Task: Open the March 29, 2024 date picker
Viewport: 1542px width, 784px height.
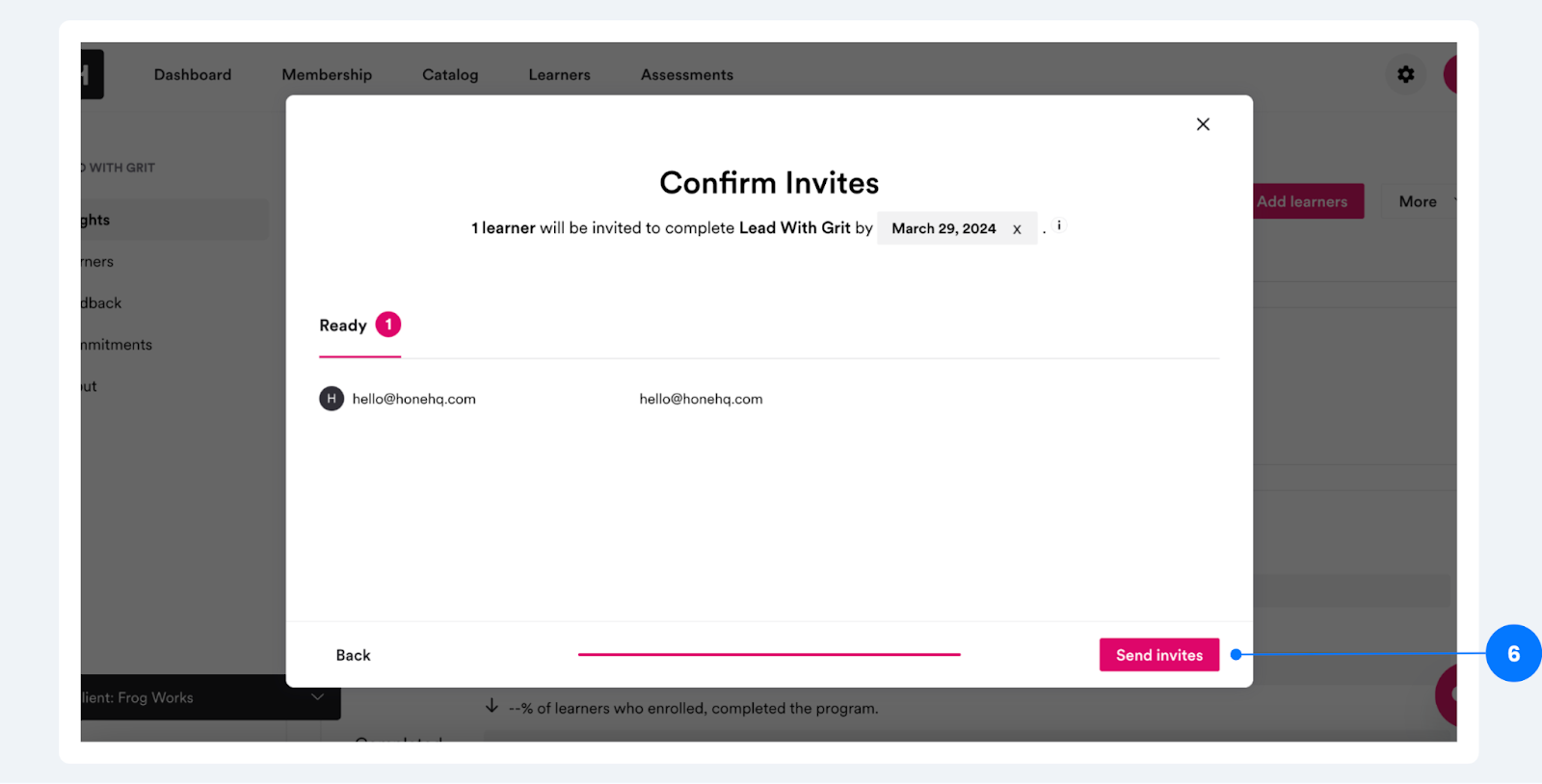Action: click(x=944, y=228)
